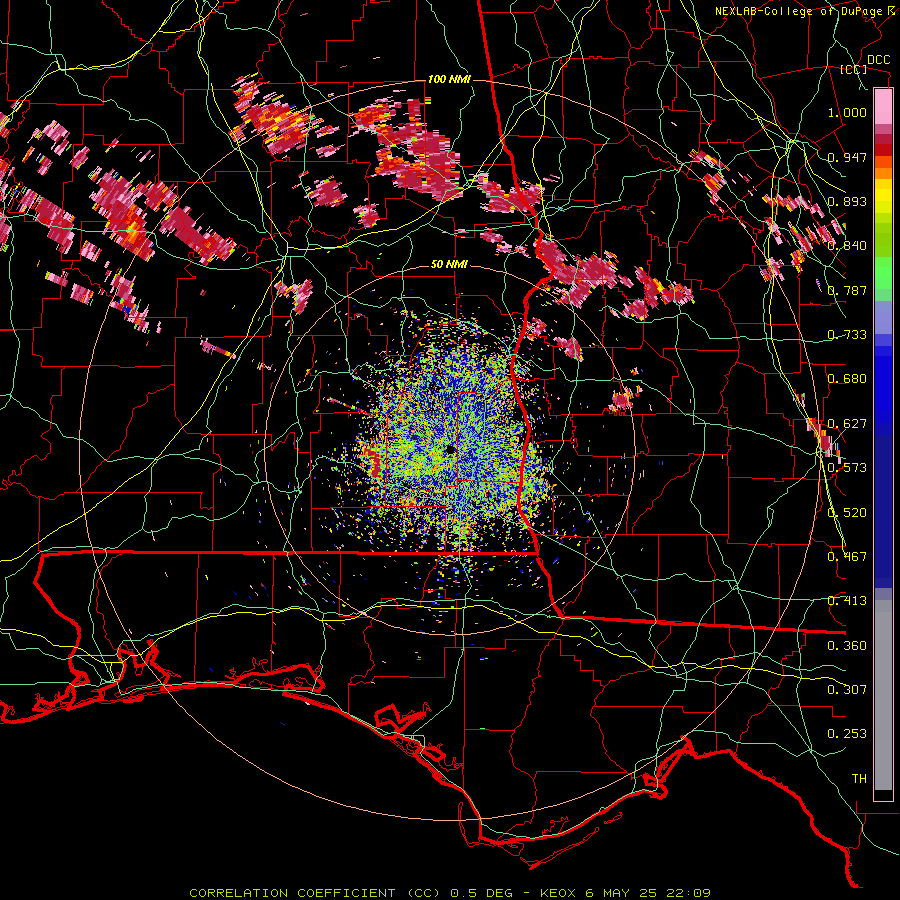The image size is (900, 900).
Task: Select the 0.520 scale value
Action: click(x=847, y=513)
